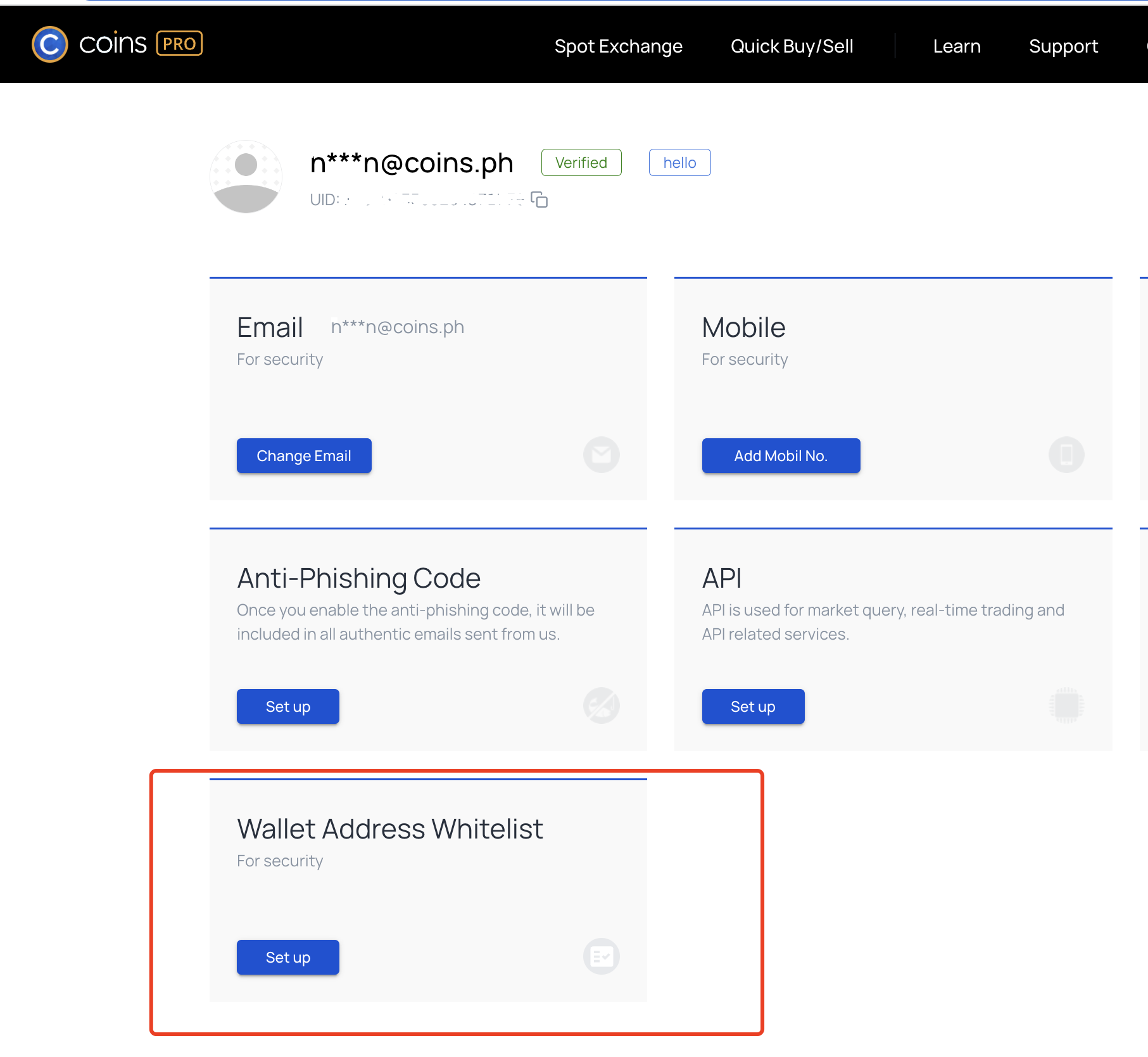Copy the UID with the copy icon
Viewport: 1148px width, 1057px height.
click(x=539, y=199)
